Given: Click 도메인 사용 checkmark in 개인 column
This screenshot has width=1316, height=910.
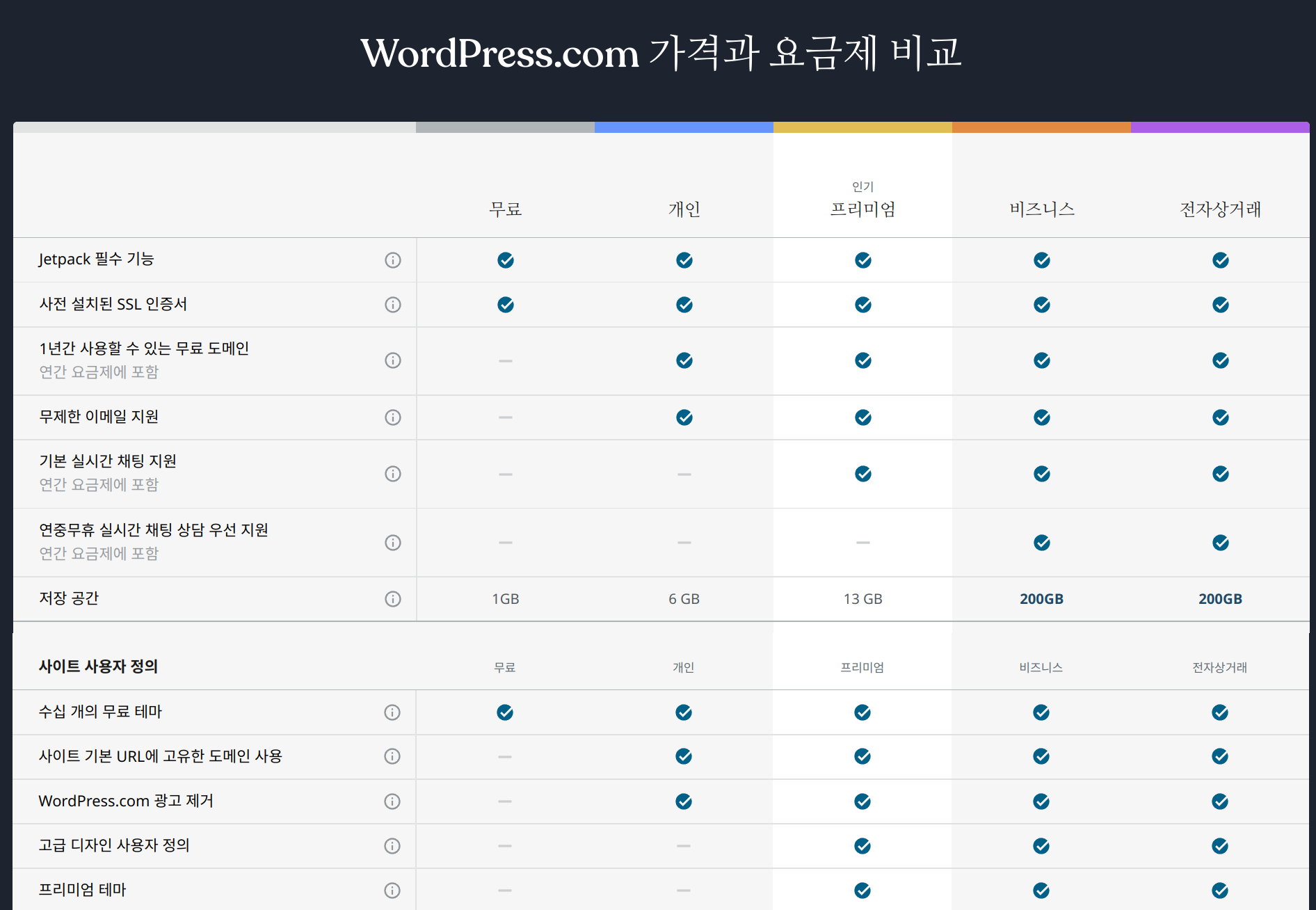Looking at the screenshot, I should tap(684, 756).
